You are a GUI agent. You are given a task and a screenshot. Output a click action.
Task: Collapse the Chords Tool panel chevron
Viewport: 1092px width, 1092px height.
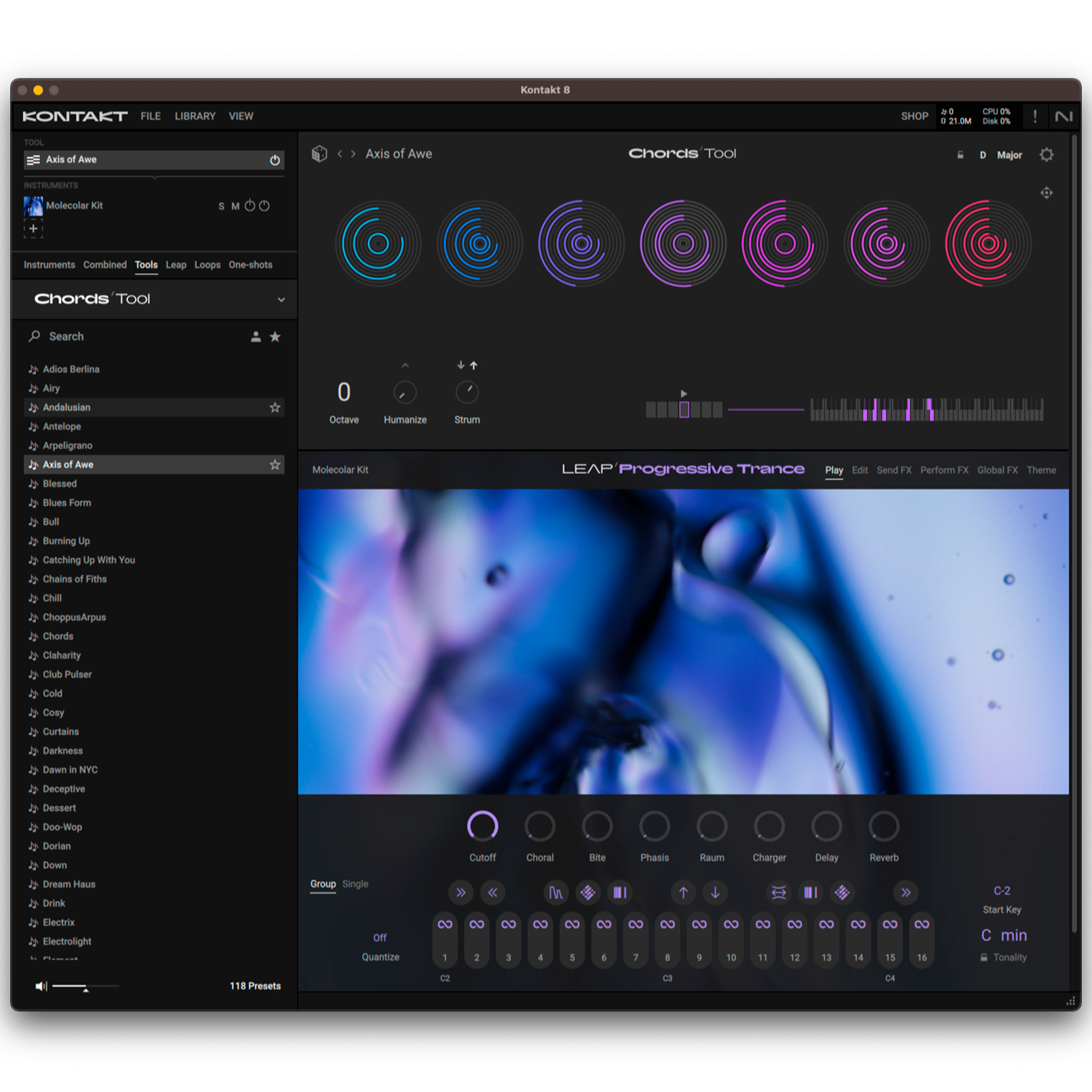tap(281, 300)
